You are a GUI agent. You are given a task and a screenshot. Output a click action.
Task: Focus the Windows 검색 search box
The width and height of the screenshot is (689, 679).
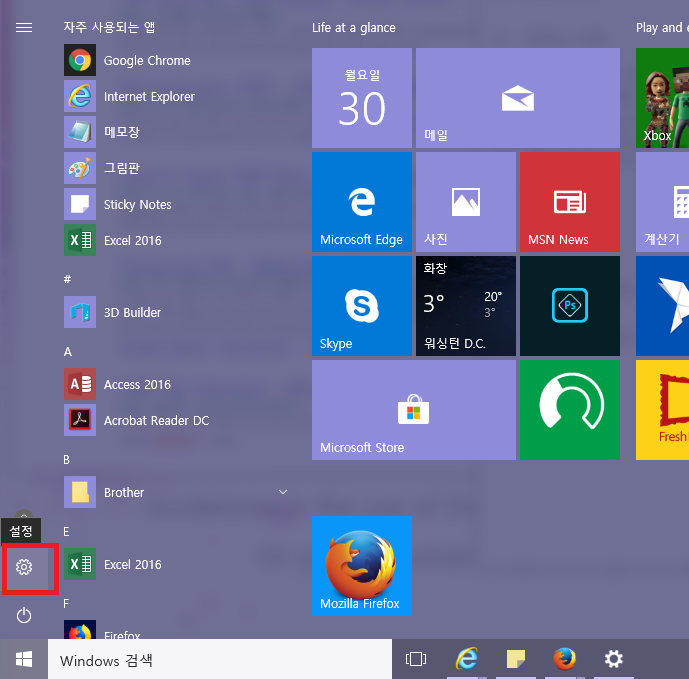(x=220, y=660)
